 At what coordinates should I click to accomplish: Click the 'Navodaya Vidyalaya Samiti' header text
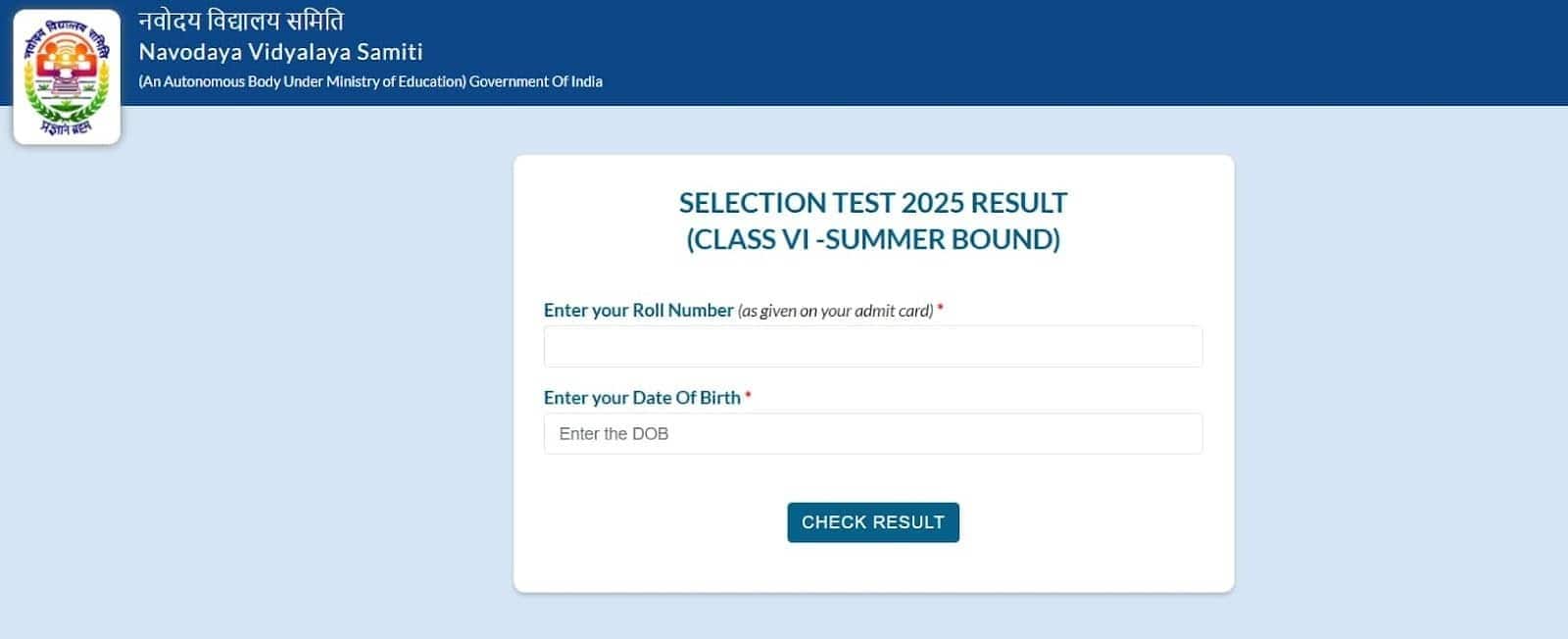(281, 52)
